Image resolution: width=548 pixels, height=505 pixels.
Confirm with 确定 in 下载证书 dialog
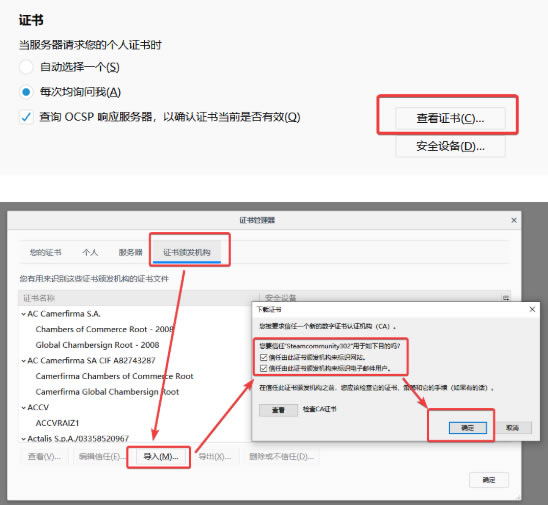pos(468,428)
